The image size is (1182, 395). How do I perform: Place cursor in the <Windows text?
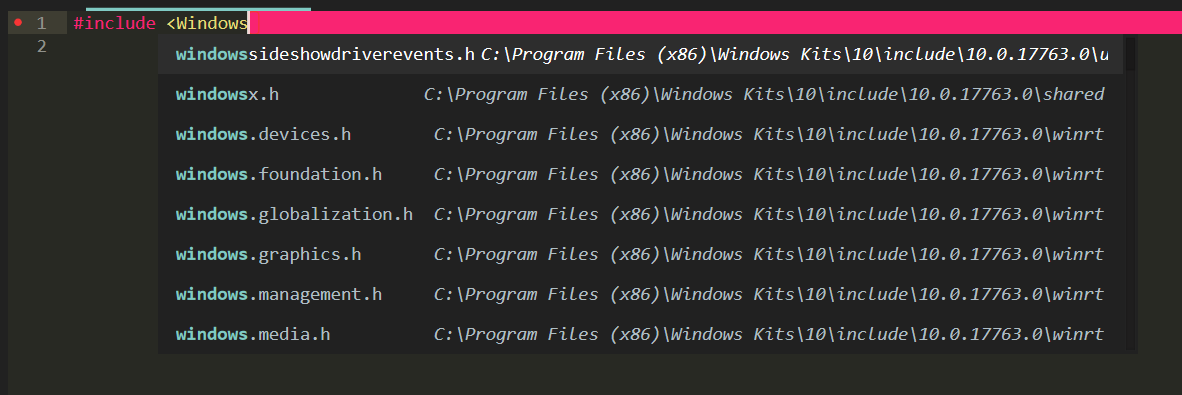(207, 23)
